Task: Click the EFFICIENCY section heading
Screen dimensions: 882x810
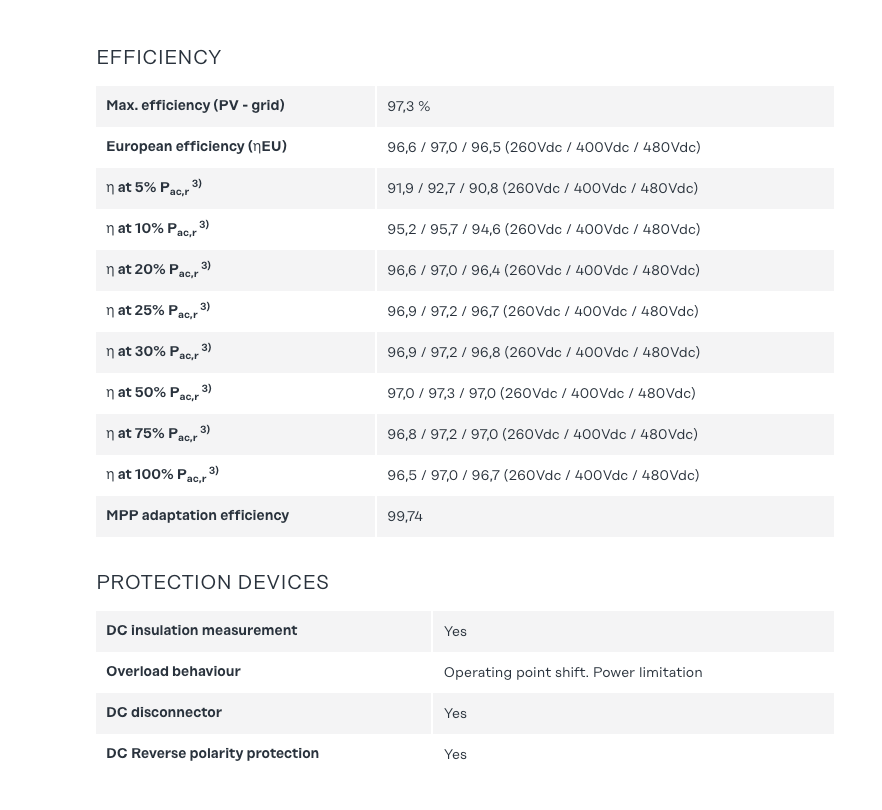Action: point(159,58)
